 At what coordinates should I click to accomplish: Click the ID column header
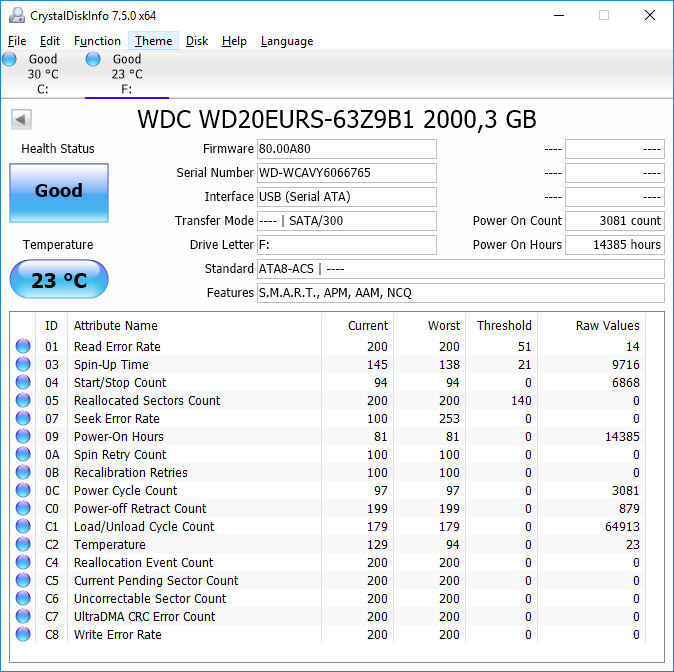(x=51, y=325)
